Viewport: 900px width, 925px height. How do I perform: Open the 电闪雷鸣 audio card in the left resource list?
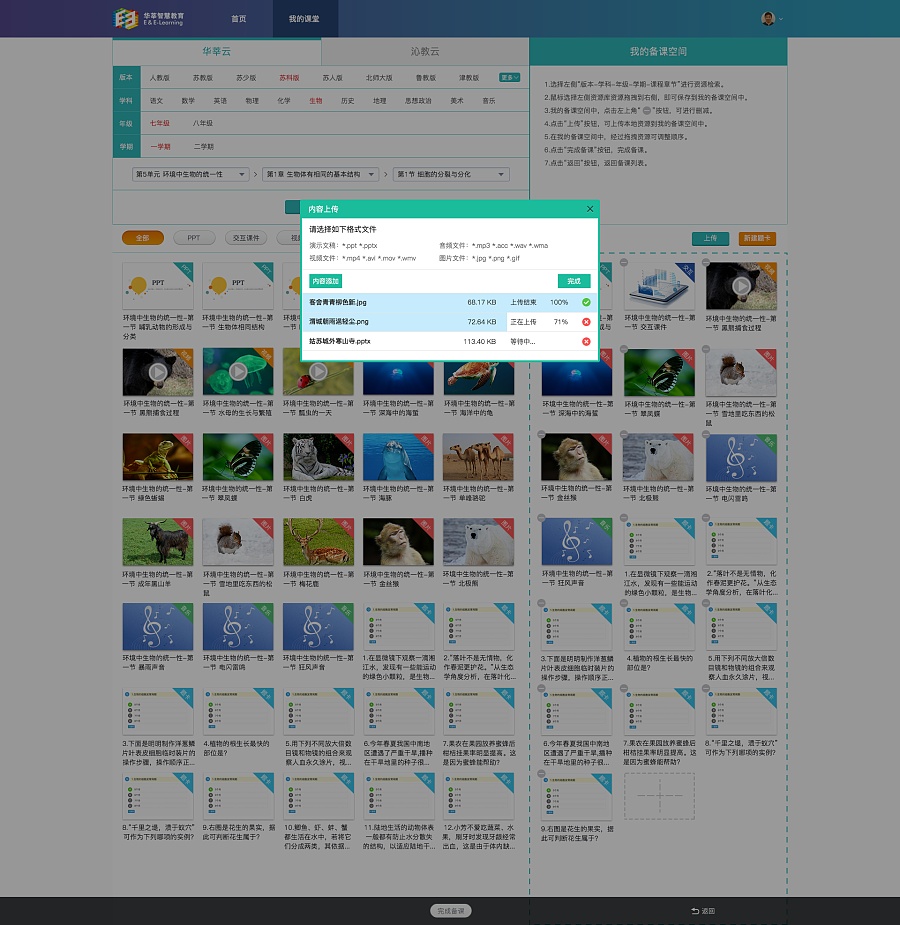pos(238,626)
